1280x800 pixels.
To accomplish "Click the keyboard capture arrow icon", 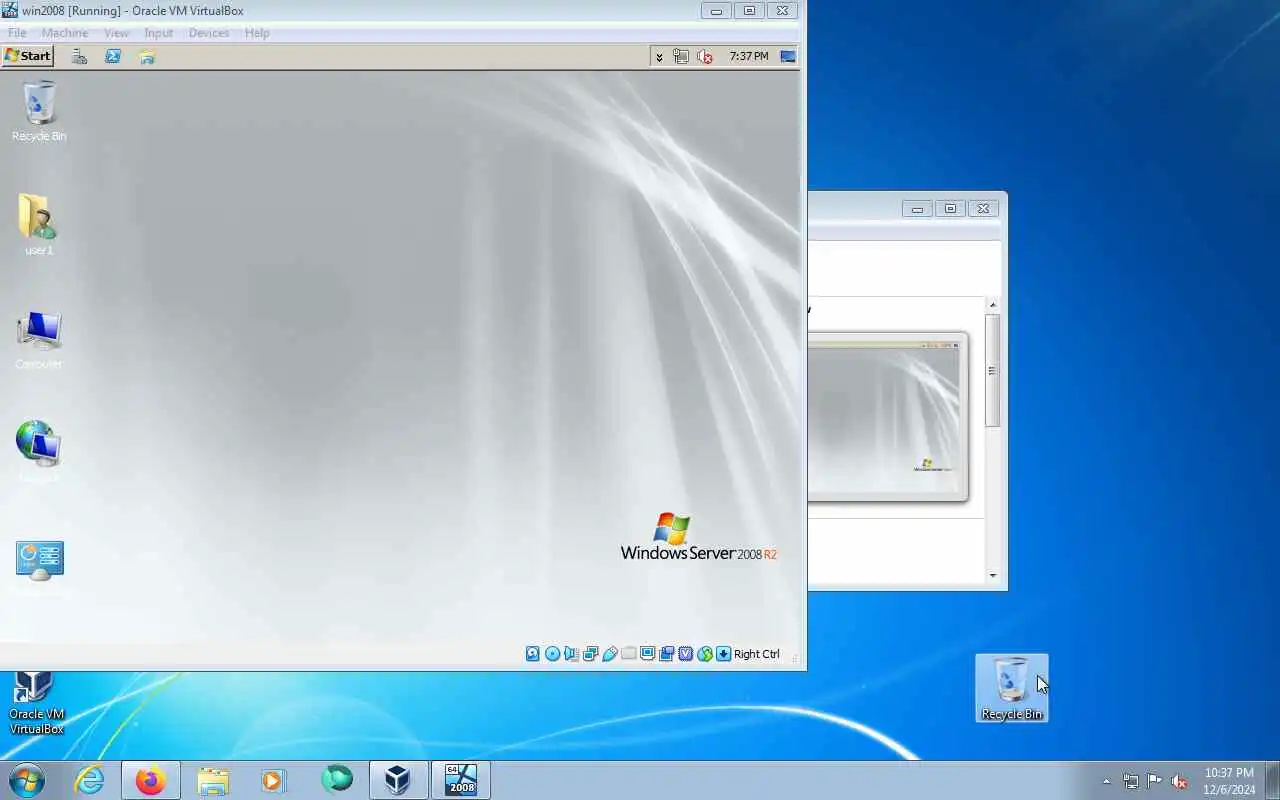I will (724, 654).
